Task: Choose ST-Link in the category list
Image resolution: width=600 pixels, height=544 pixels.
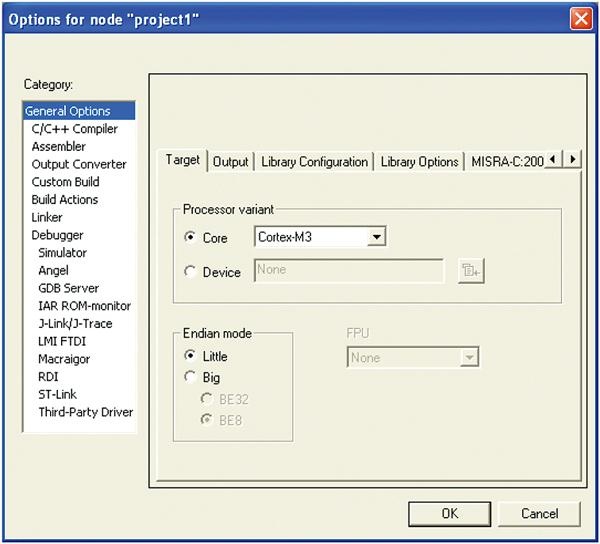Action: point(58,394)
